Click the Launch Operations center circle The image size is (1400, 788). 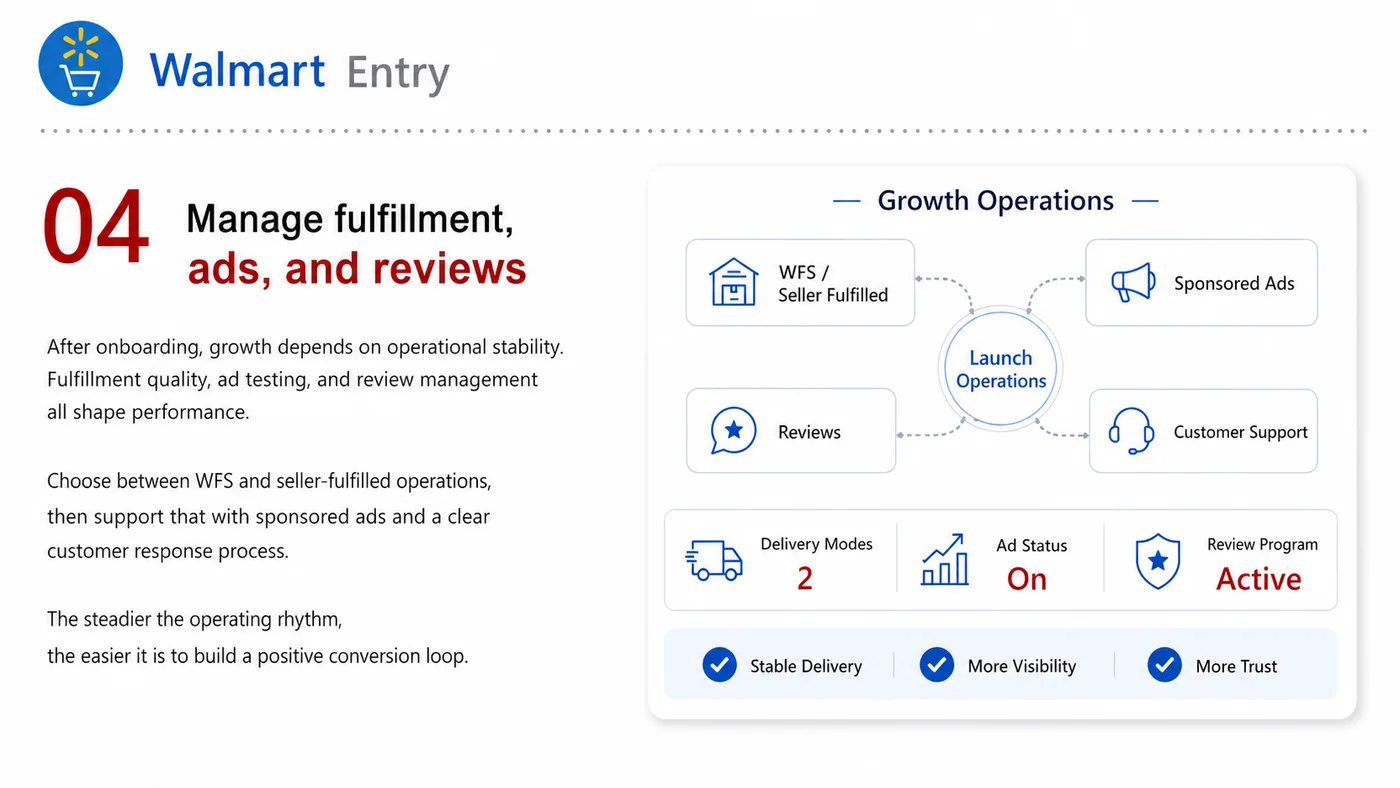[1001, 369]
